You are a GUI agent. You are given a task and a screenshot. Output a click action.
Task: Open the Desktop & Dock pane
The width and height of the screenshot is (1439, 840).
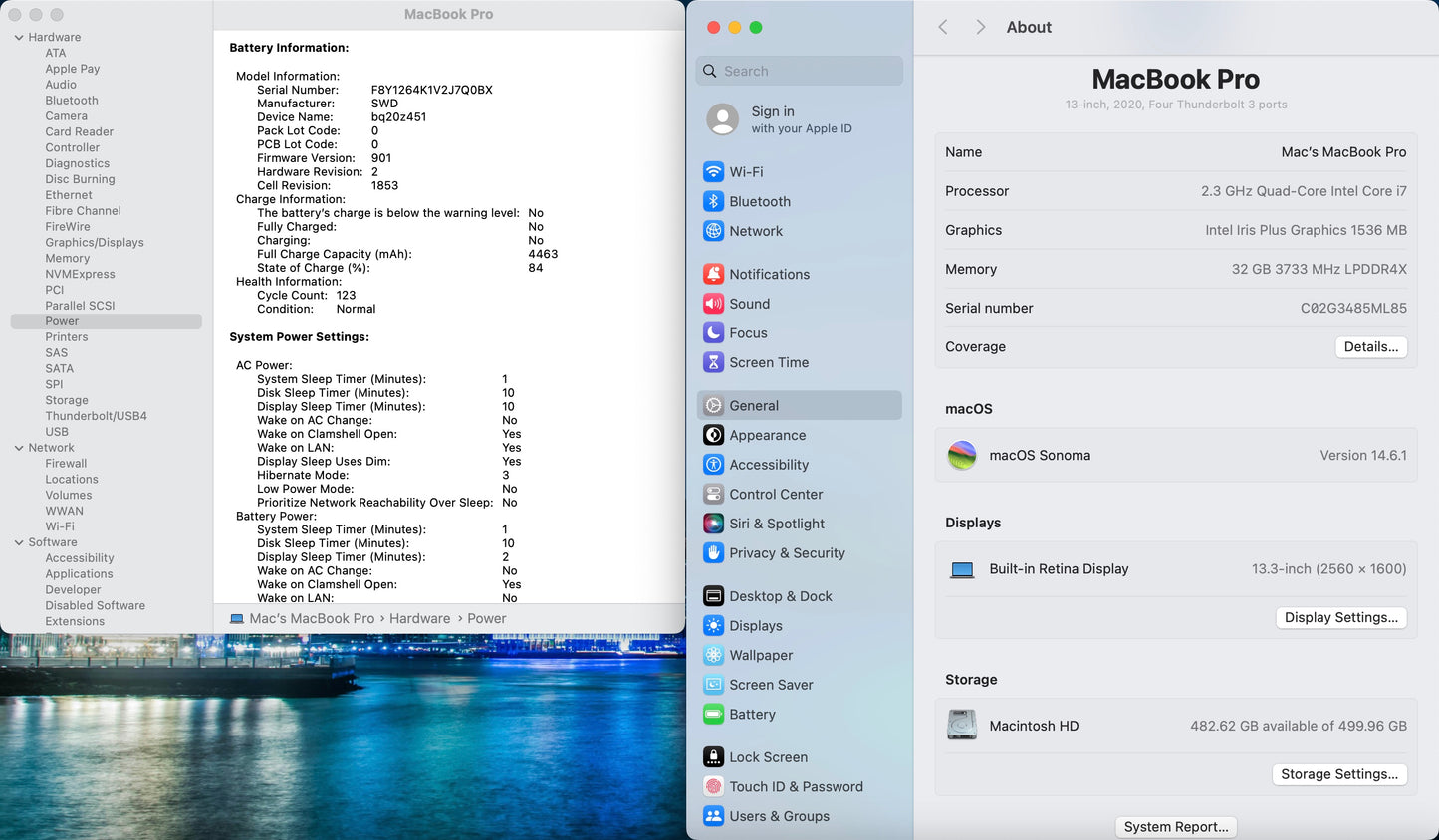point(780,596)
